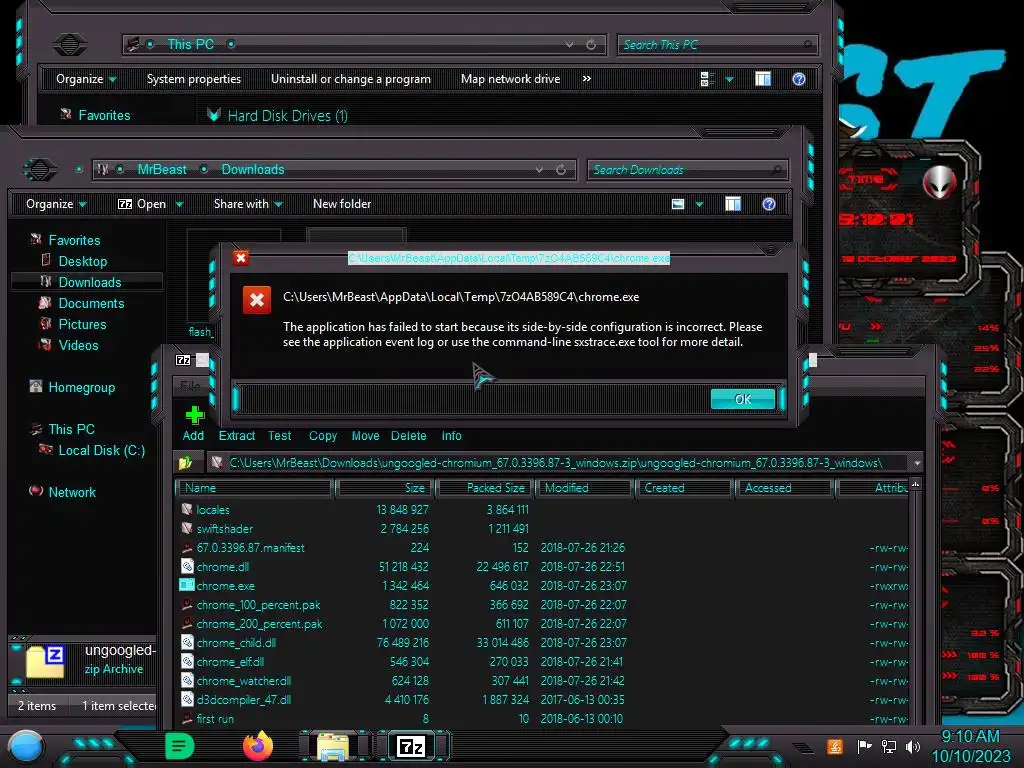Close the error dialog with red X

point(241,258)
